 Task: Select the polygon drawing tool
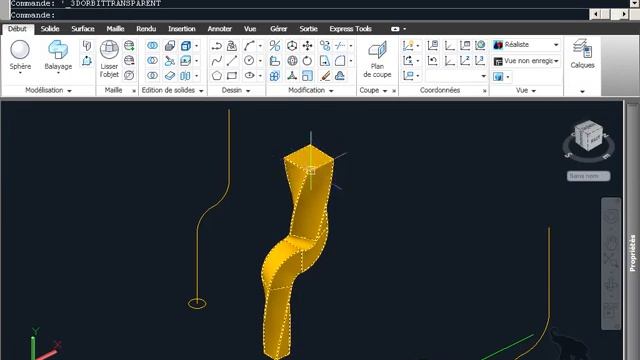click(x=217, y=76)
